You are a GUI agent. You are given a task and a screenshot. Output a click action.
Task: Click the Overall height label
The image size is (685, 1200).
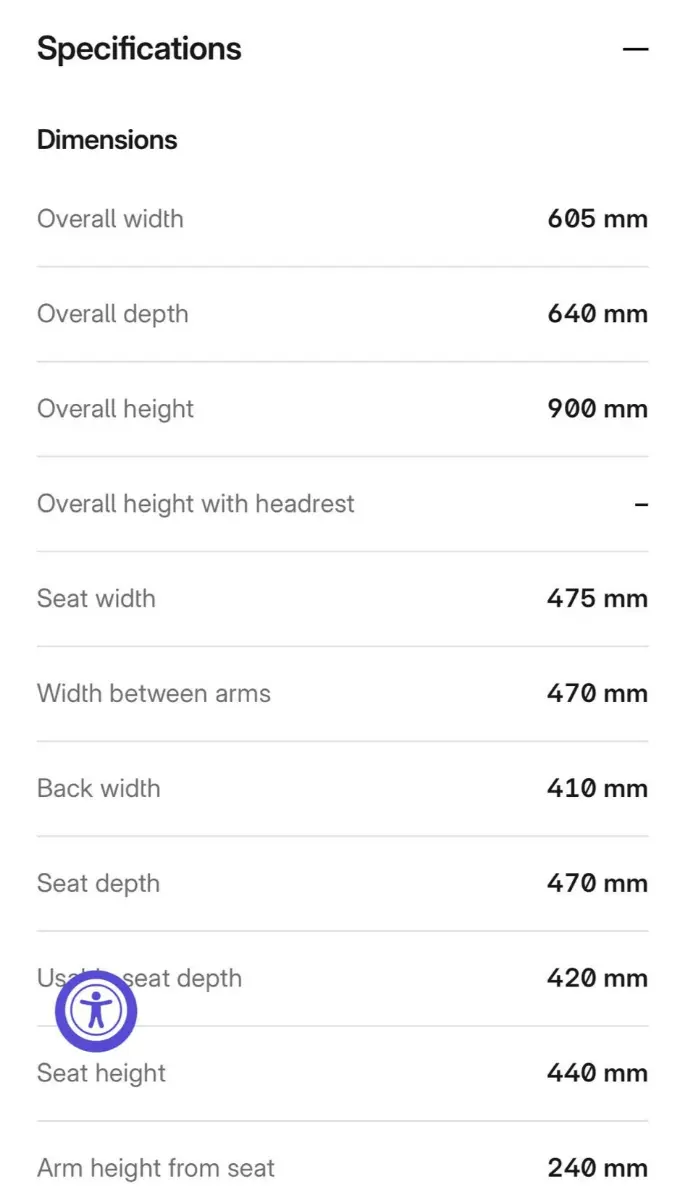coord(115,409)
